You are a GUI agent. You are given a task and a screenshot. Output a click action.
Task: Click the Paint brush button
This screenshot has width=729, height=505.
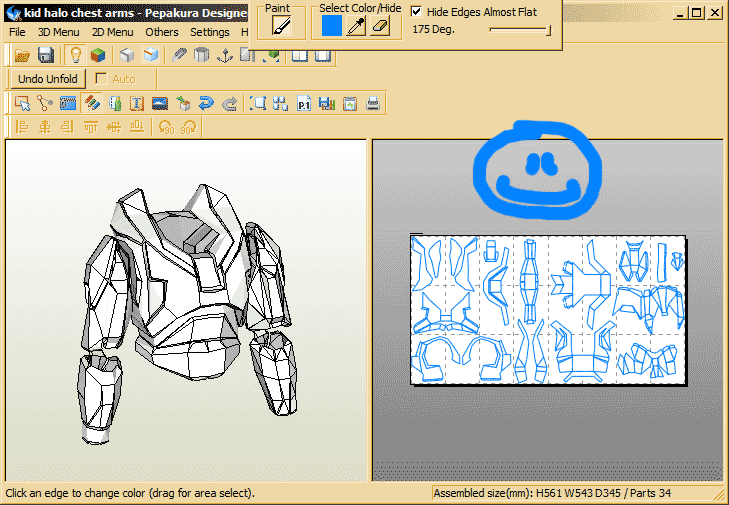click(x=282, y=26)
